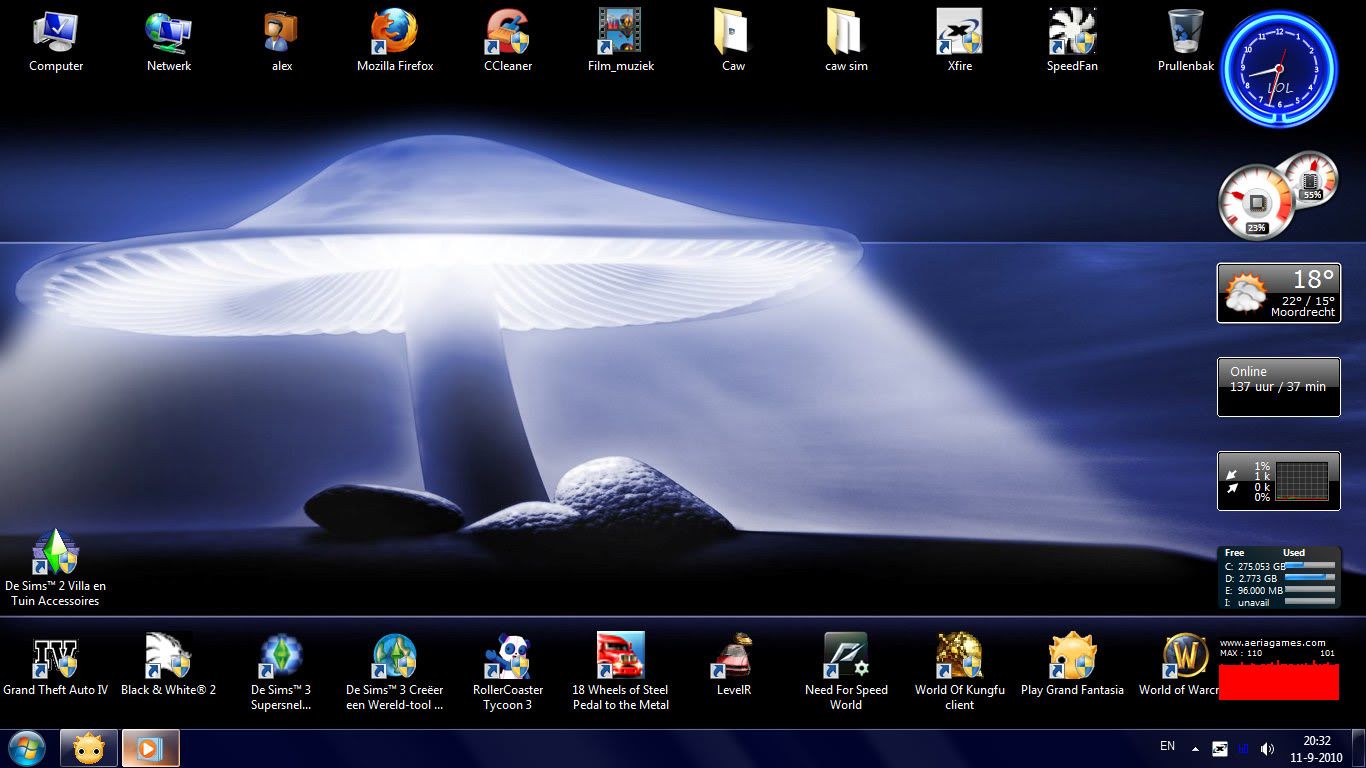Open the Film_muziek shortcut
1366x768 pixels.
(621, 41)
